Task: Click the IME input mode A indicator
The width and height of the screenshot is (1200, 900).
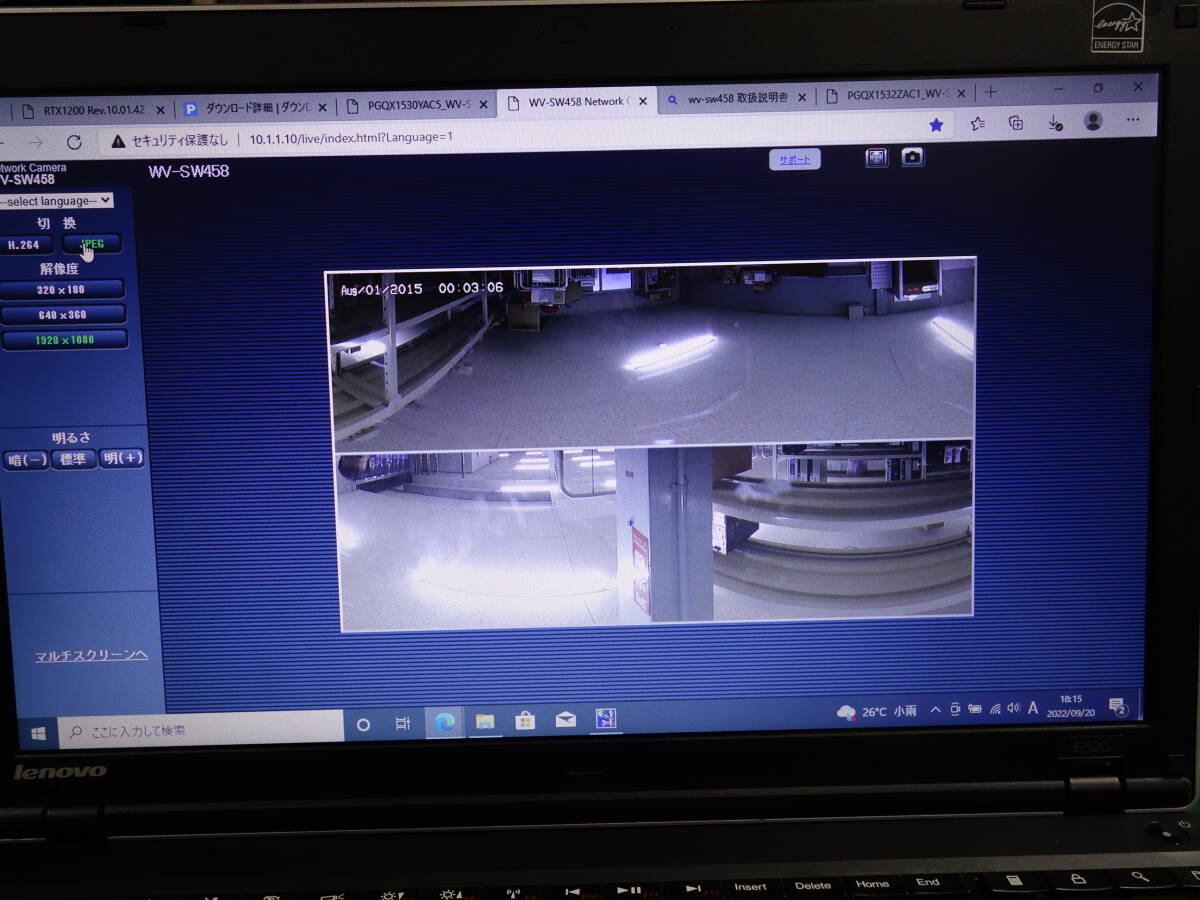Action: coord(1033,707)
